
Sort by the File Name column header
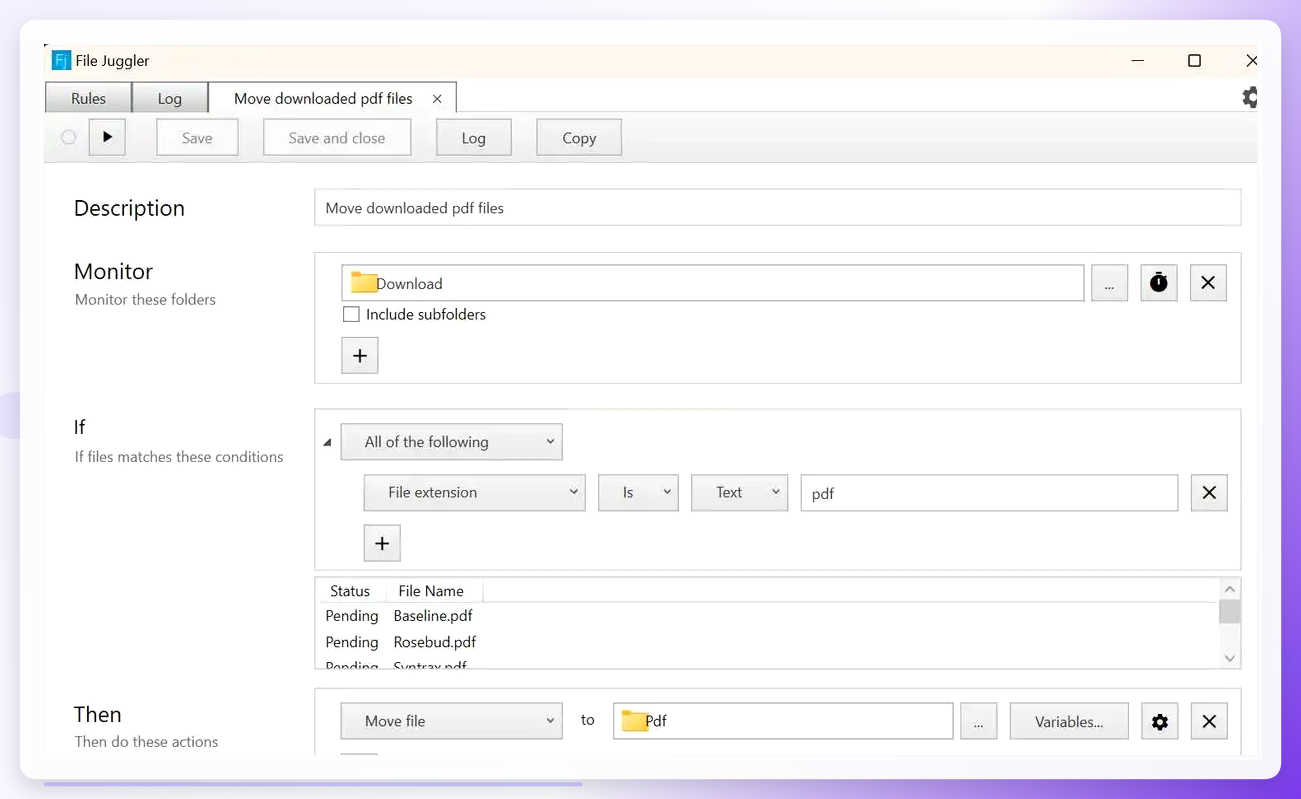pyautogui.click(x=431, y=591)
